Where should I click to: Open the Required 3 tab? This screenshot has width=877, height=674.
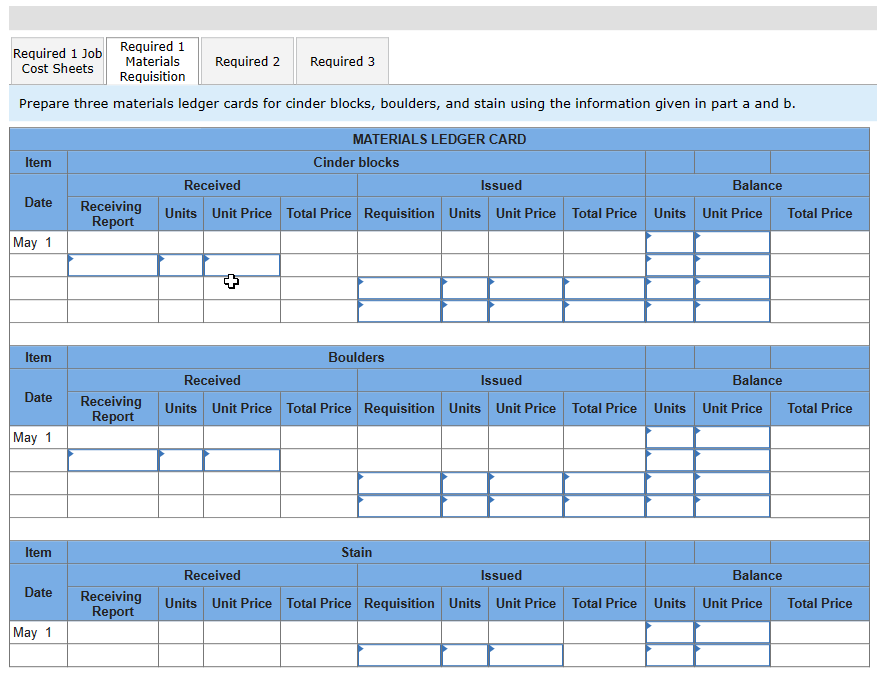coord(342,60)
